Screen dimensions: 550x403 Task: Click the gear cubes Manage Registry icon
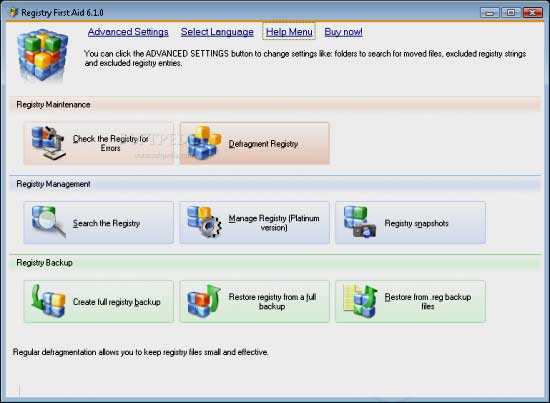[204, 222]
